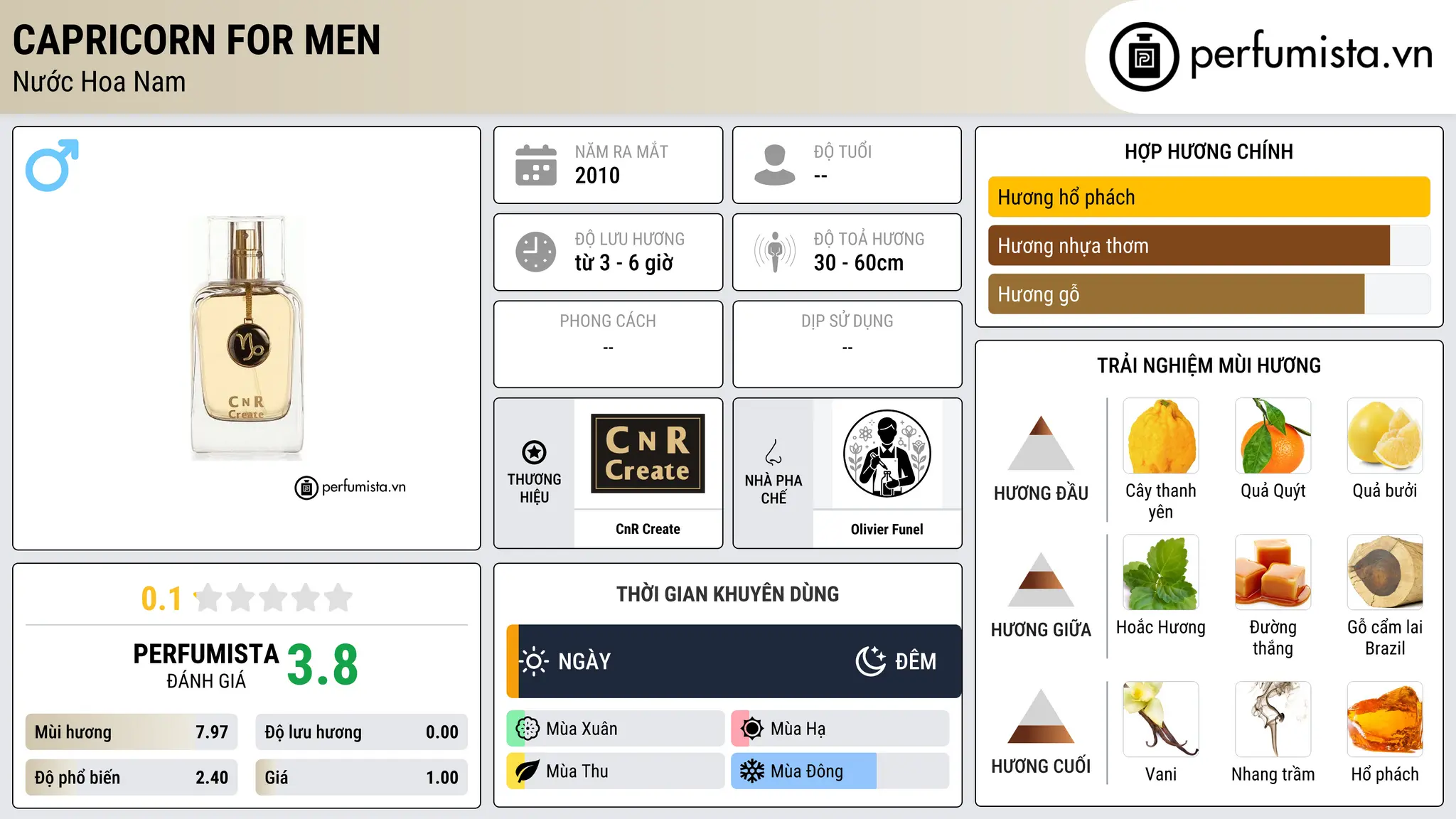This screenshot has width=1456, height=819.
Task: Select the Hổ phách note image
Action: click(1385, 719)
